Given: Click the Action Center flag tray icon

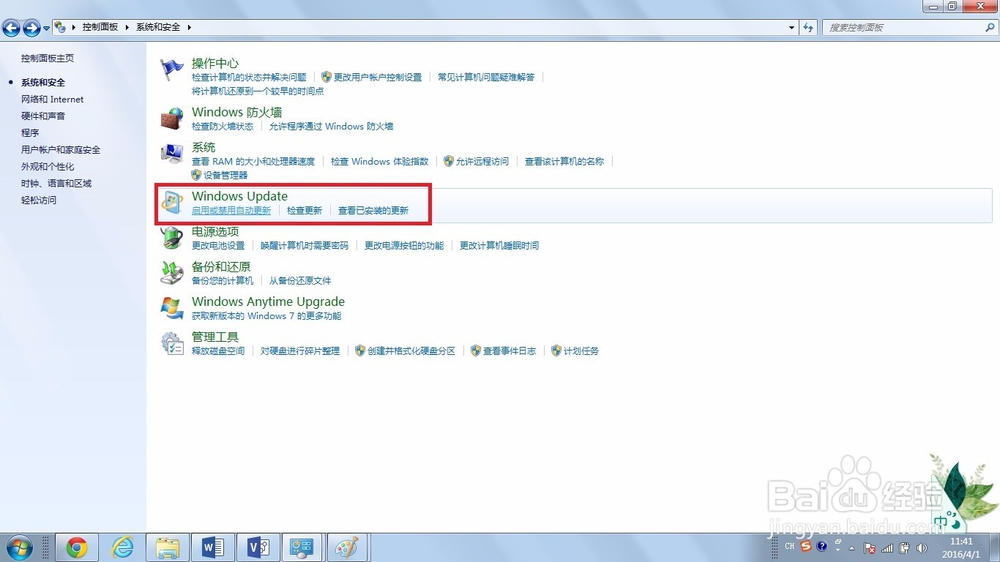Looking at the screenshot, I should click(x=869, y=548).
